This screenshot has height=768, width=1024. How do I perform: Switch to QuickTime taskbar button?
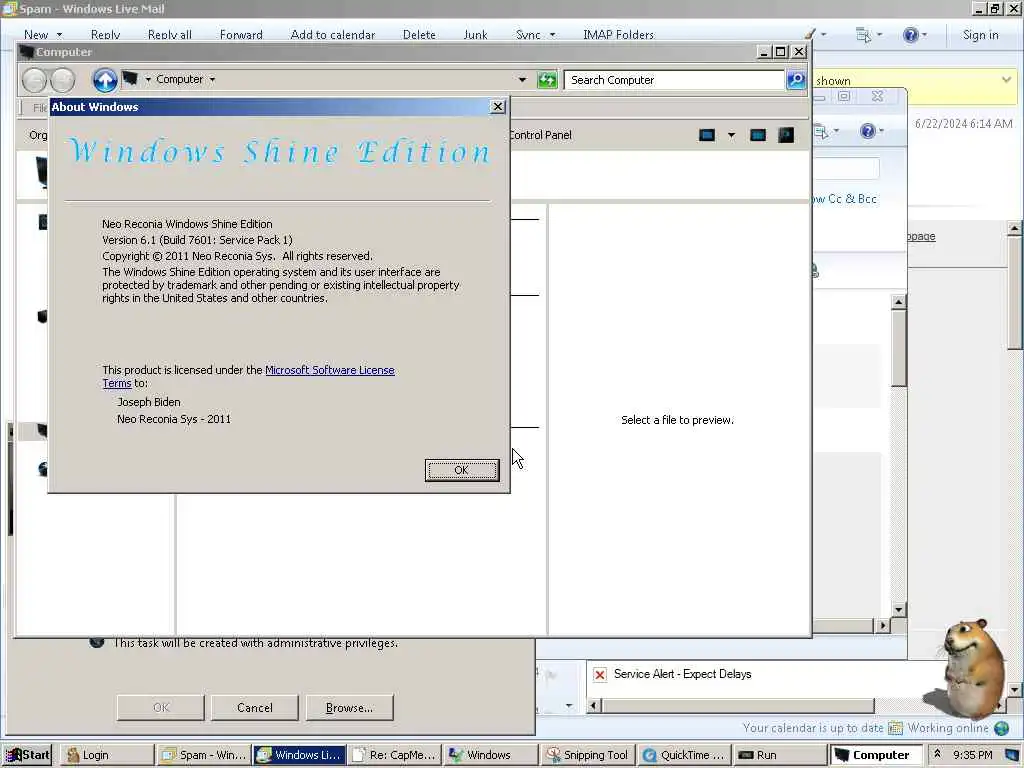(682, 755)
